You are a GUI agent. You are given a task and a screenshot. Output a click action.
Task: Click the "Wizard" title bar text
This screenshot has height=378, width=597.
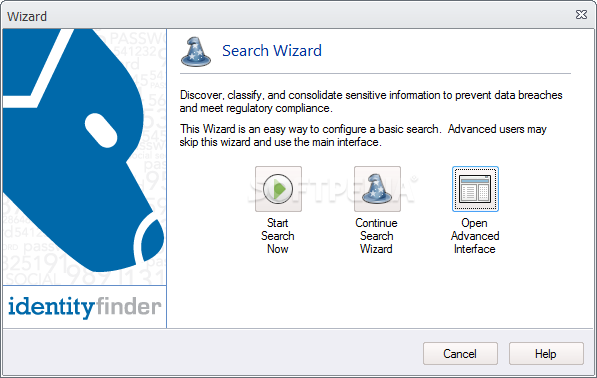tap(27, 16)
